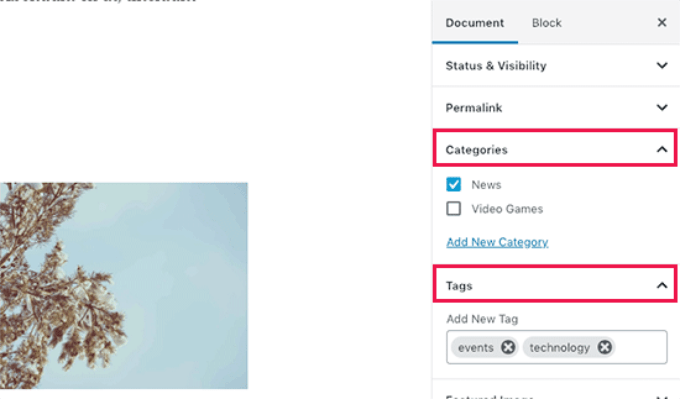Click the events tag text

tap(476, 348)
